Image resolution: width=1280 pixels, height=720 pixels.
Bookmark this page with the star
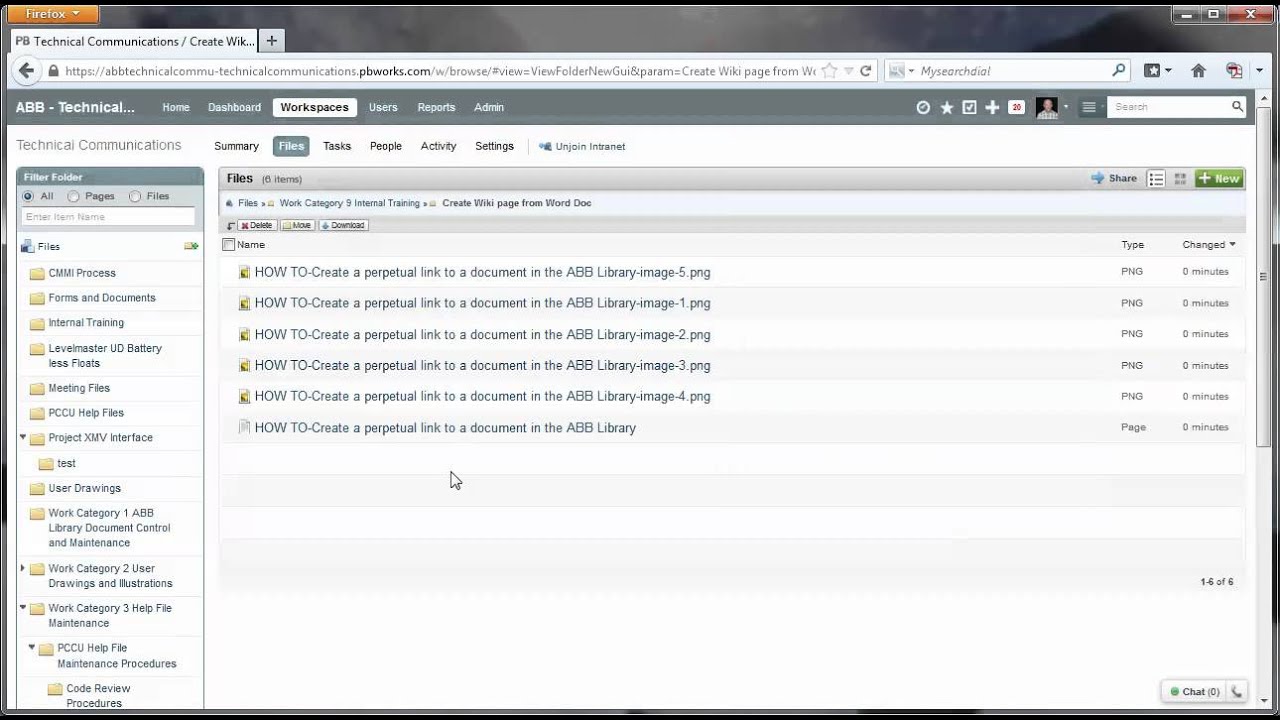click(x=829, y=71)
